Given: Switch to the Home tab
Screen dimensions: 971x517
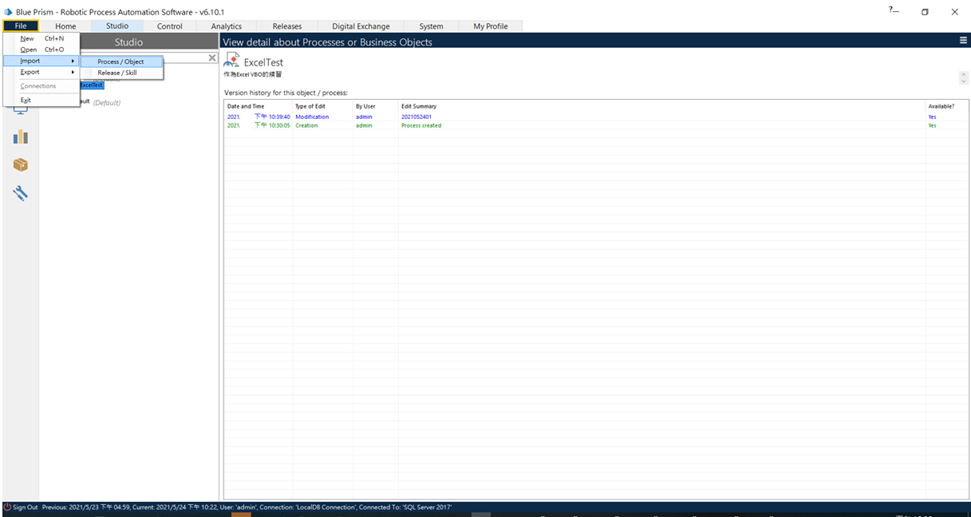Looking at the screenshot, I should (x=65, y=26).
